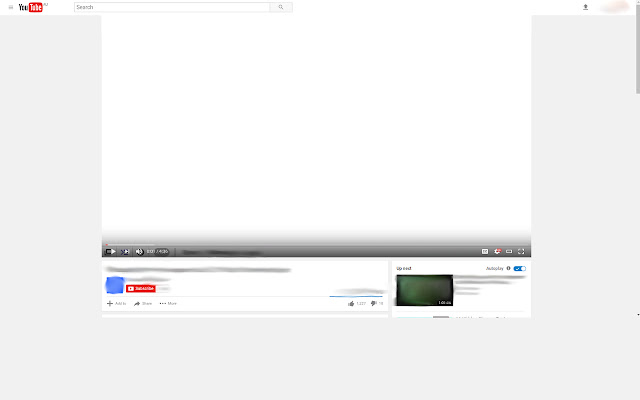Enter full screen mode
The width and height of the screenshot is (640, 400).
[x=521, y=251]
